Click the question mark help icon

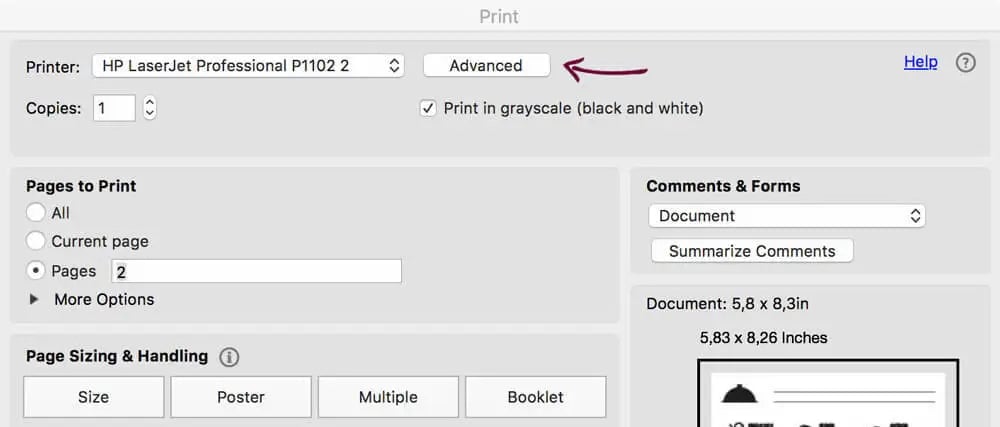point(965,63)
